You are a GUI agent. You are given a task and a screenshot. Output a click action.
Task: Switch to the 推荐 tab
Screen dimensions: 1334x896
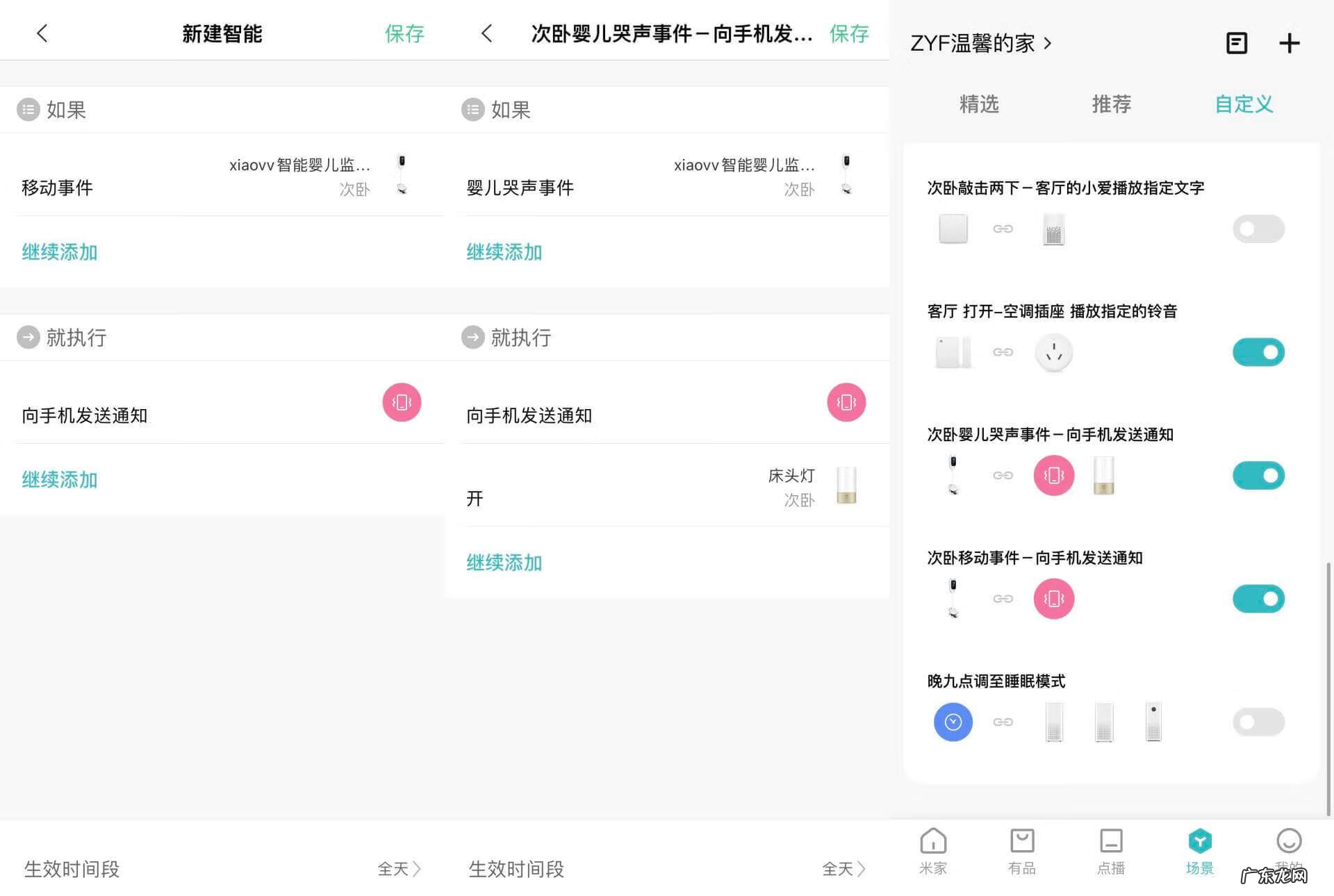click(1110, 105)
